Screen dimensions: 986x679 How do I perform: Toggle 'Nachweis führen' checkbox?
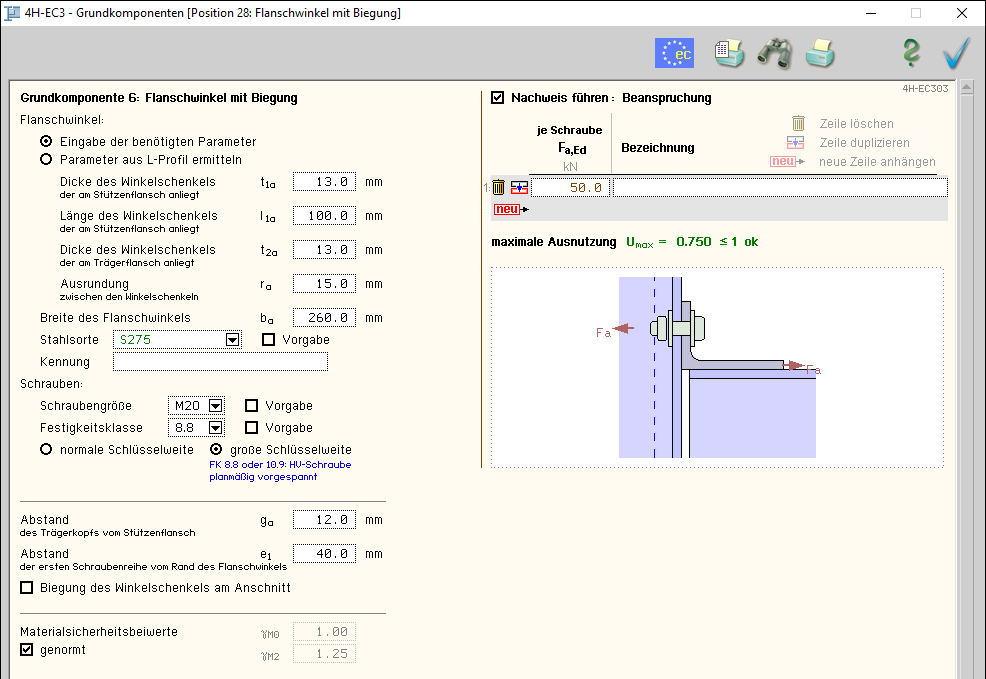498,98
